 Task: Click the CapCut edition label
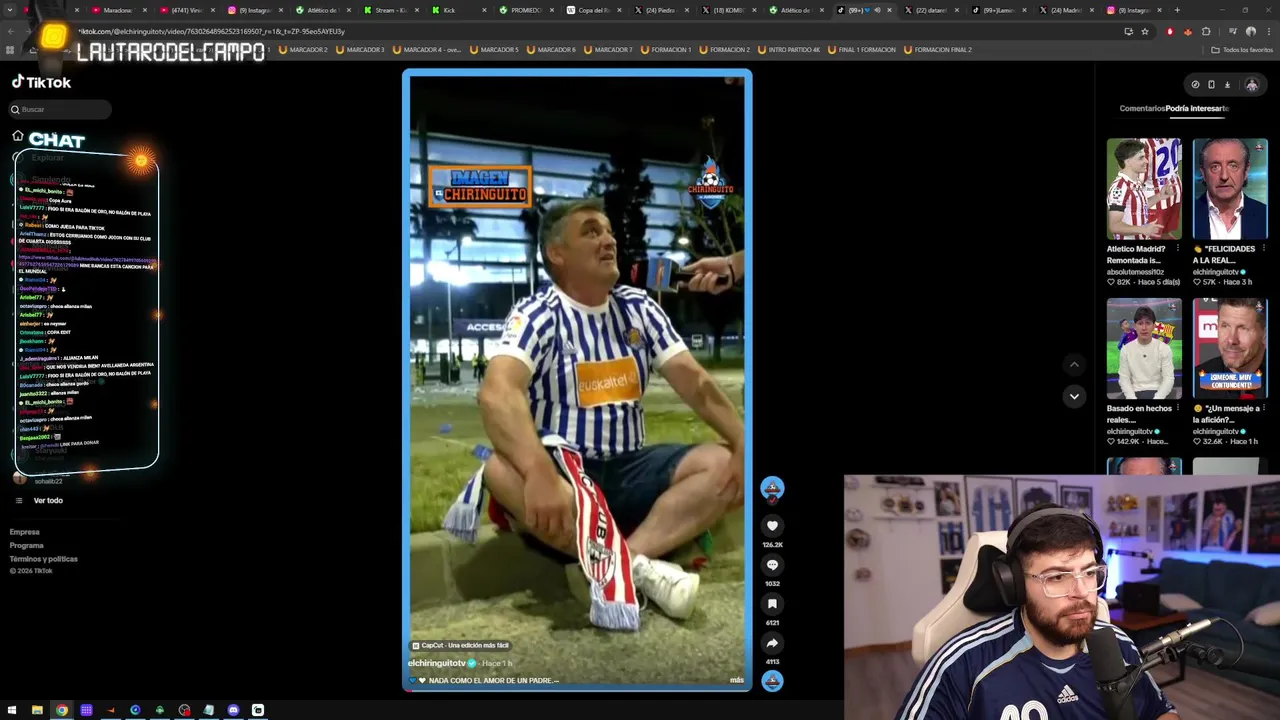(461, 645)
